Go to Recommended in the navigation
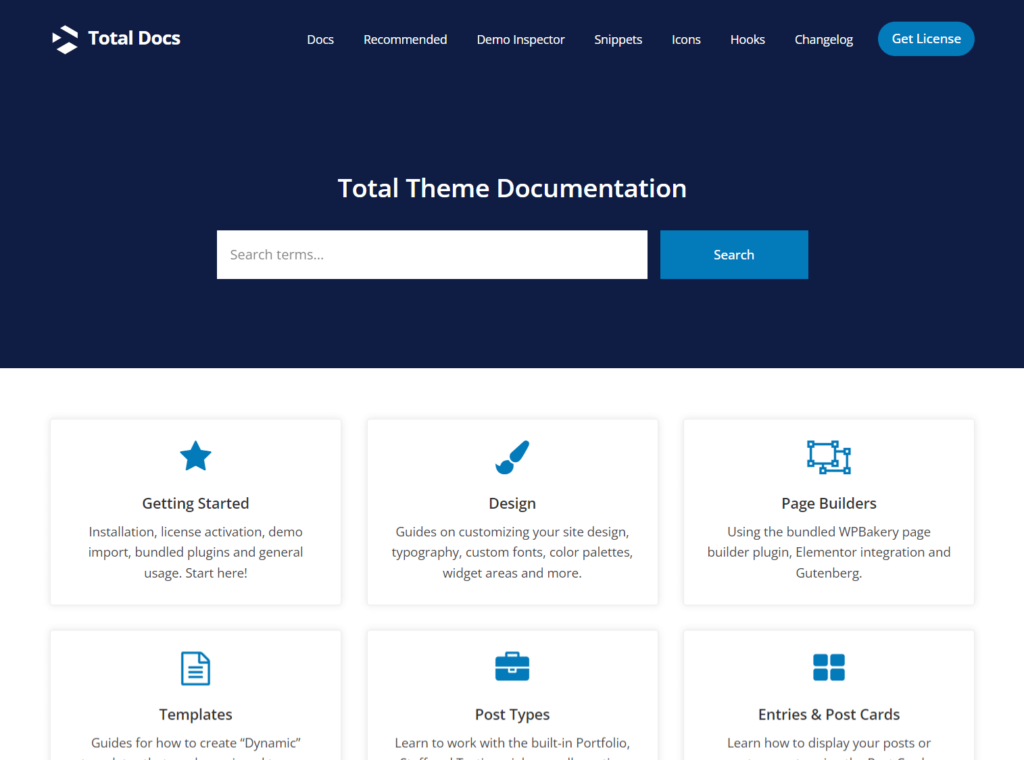This screenshot has width=1024, height=760. point(405,39)
